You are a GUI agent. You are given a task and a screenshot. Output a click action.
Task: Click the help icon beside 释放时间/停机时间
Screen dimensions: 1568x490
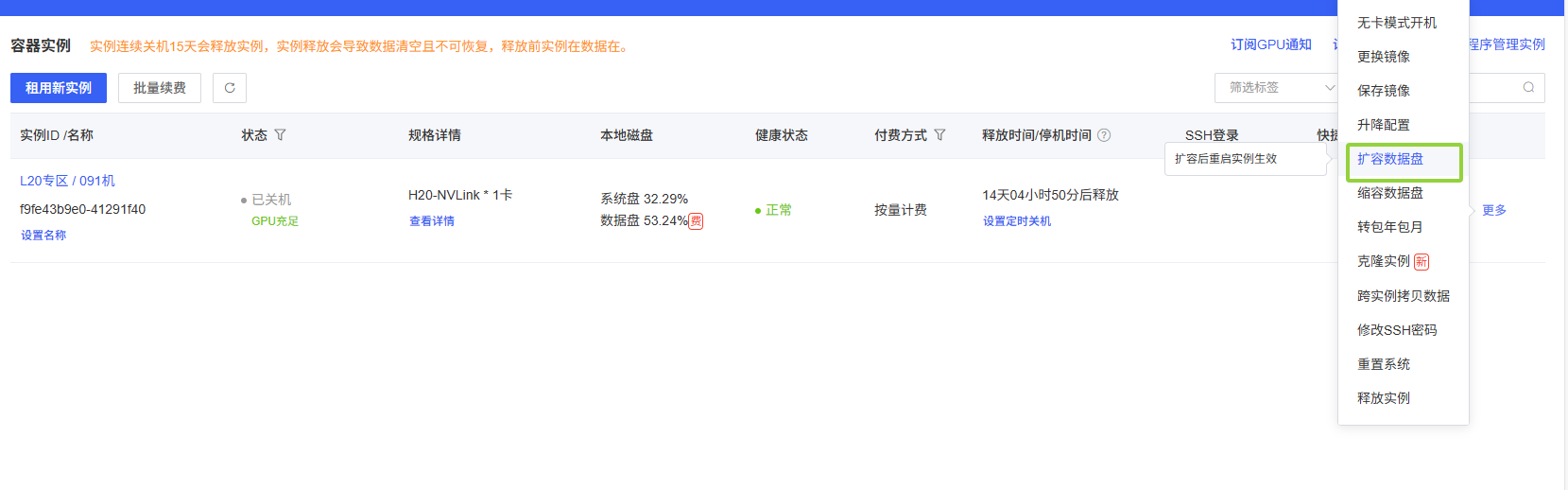[1104, 135]
